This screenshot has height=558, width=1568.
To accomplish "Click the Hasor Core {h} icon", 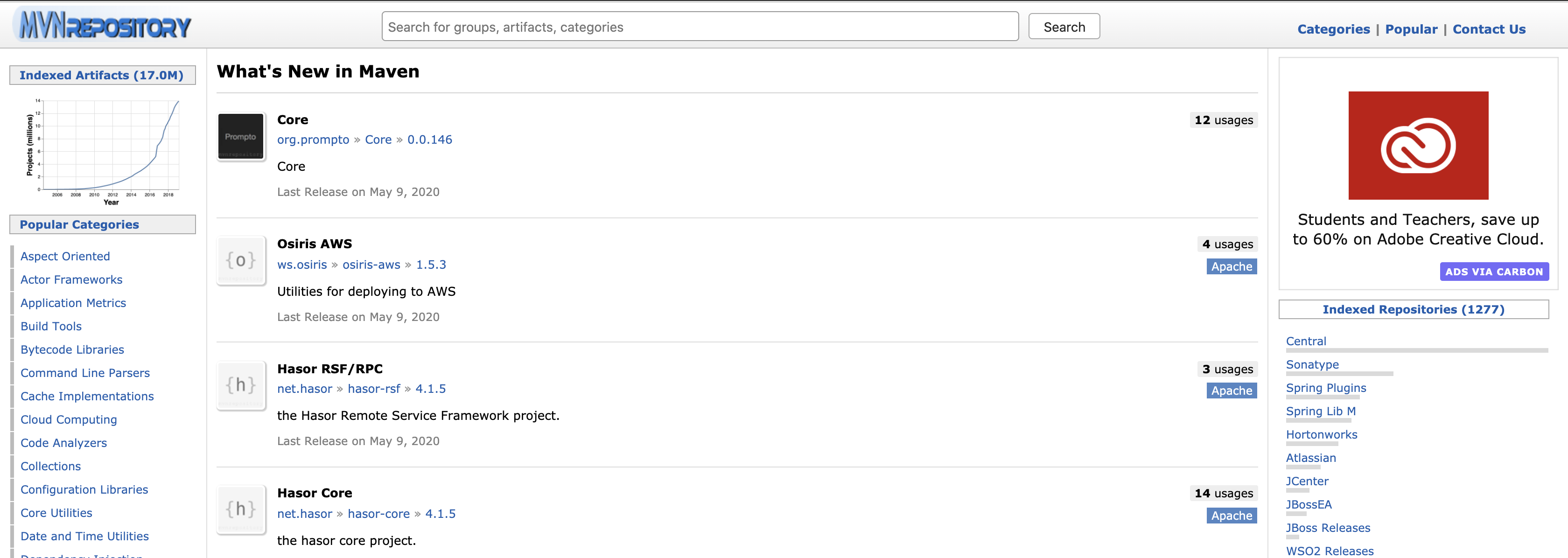I will click(x=240, y=509).
